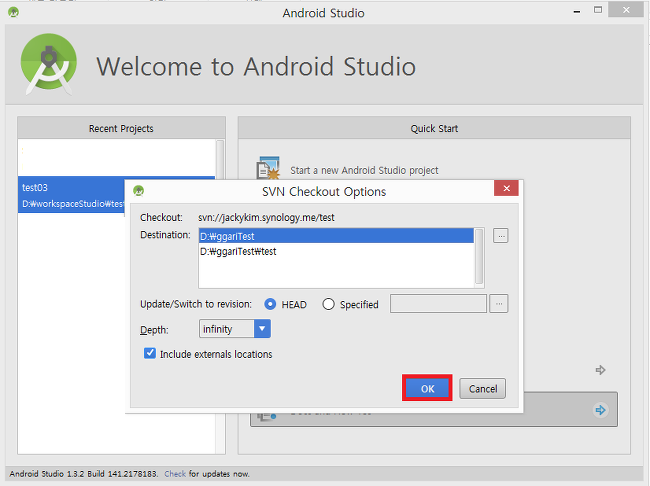The height and width of the screenshot is (486, 650).
Task: Close the SVN Checkout Options dialog
Action: [x=506, y=188]
